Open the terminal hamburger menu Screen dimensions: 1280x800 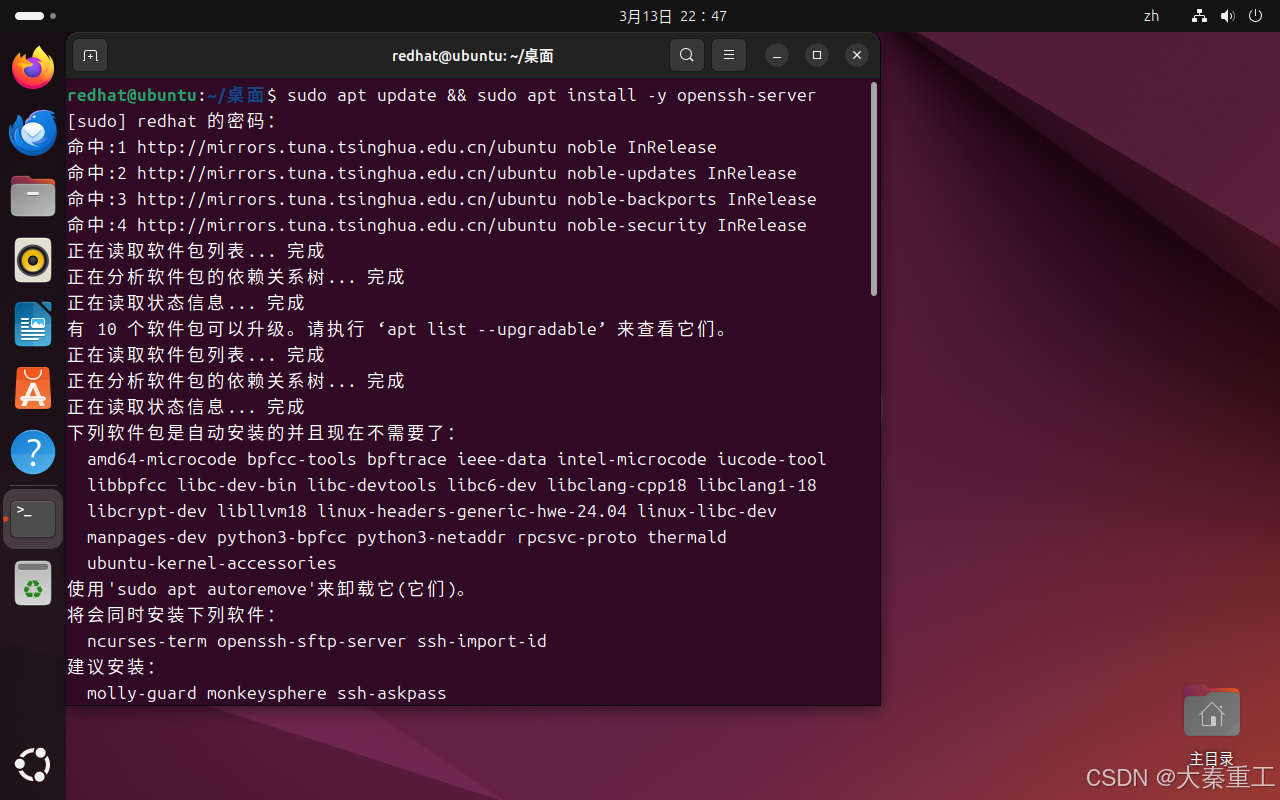pyautogui.click(x=729, y=55)
